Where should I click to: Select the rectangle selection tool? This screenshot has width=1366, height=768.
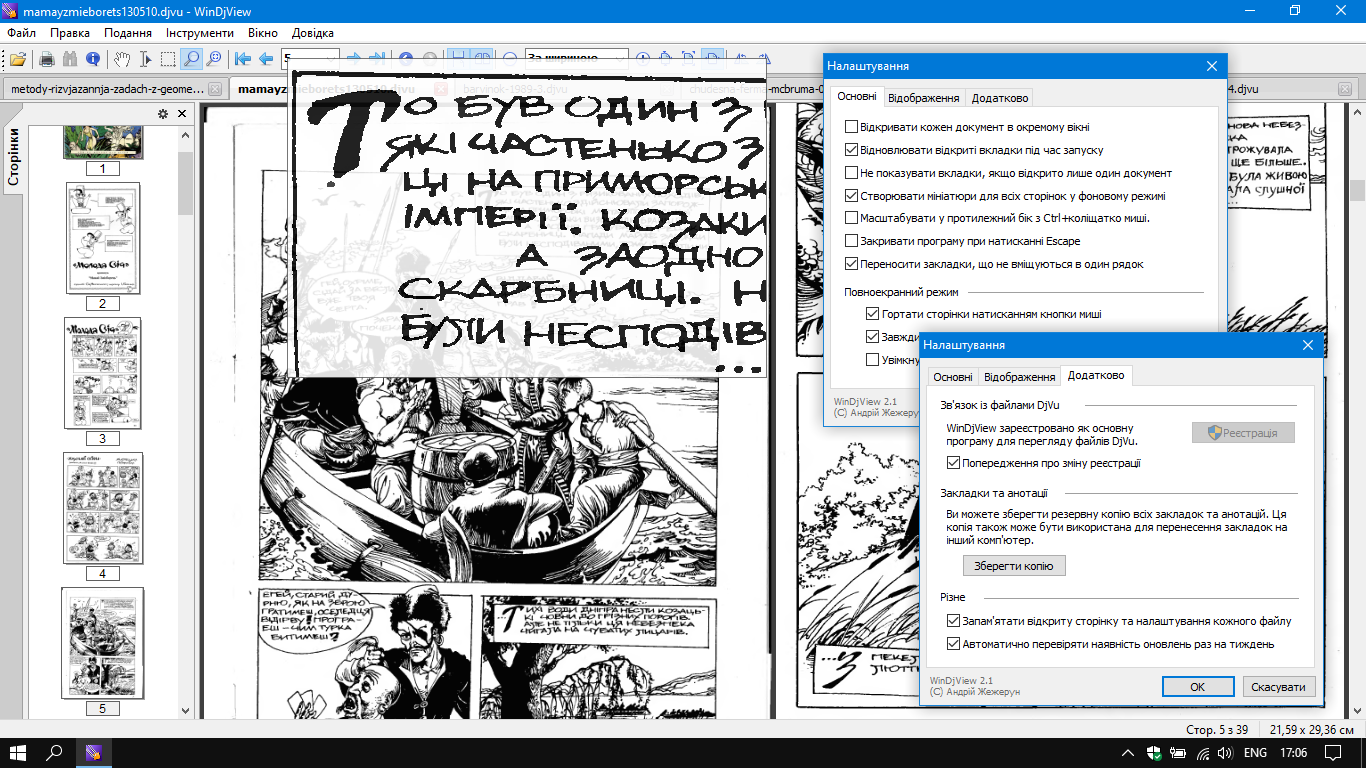coord(168,59)
